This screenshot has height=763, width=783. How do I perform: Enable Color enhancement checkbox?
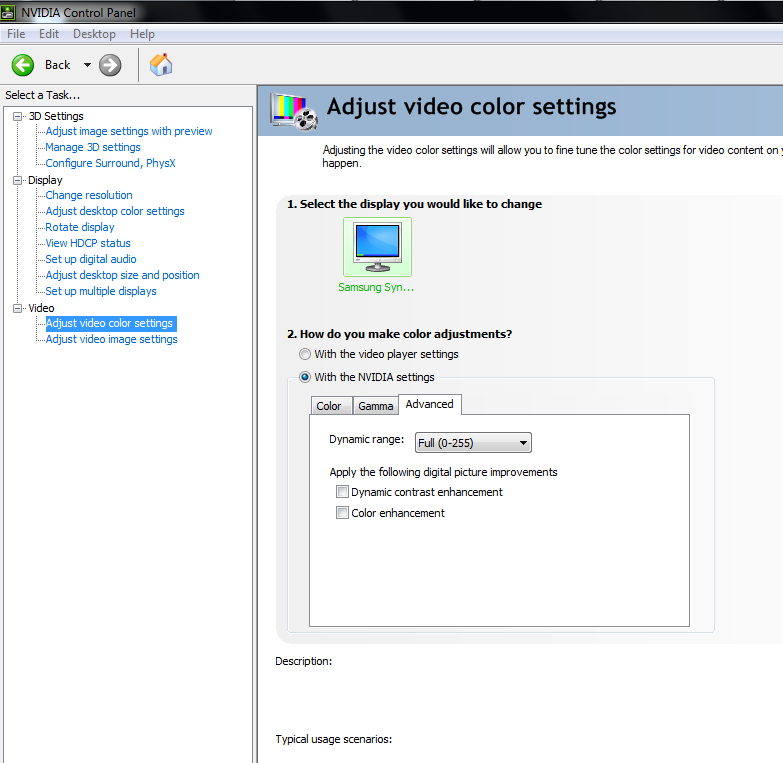coord(342,513)
